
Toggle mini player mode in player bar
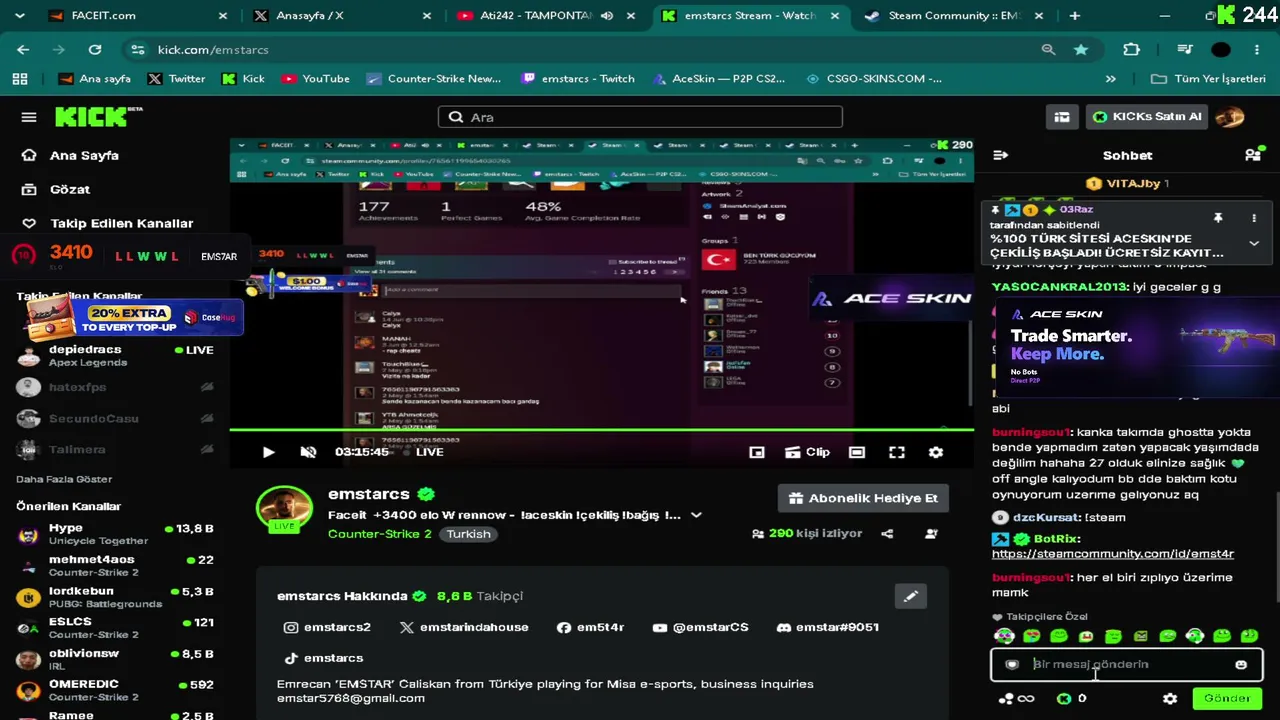click(x=757, y=452)
